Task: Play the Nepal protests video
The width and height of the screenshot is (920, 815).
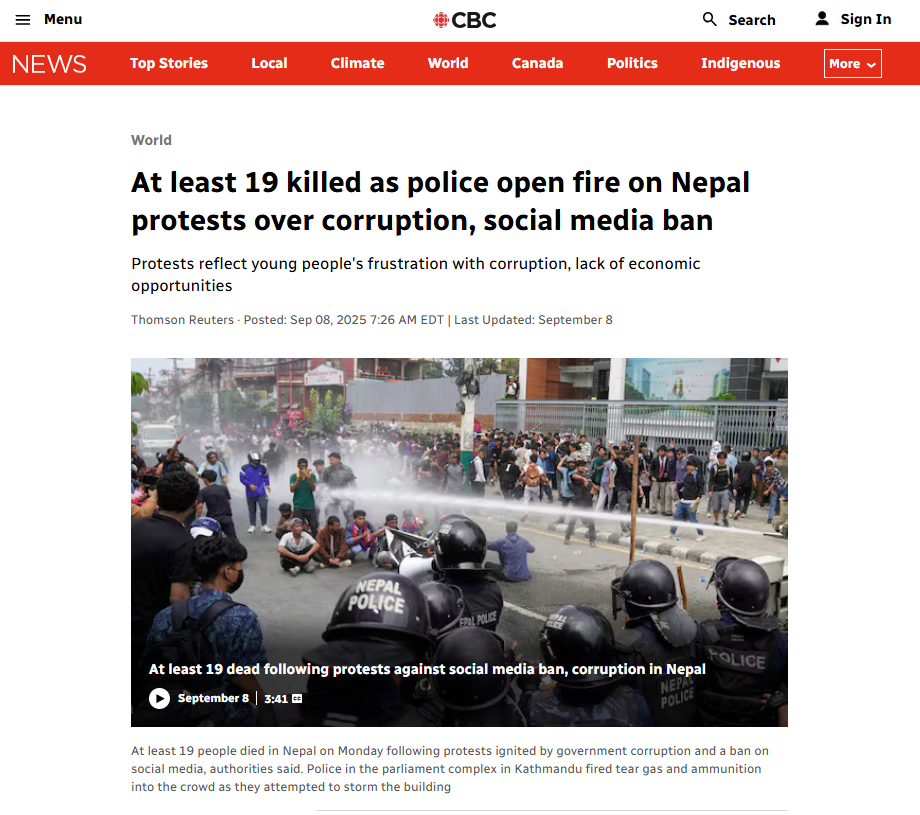Action: coord(159,698)
